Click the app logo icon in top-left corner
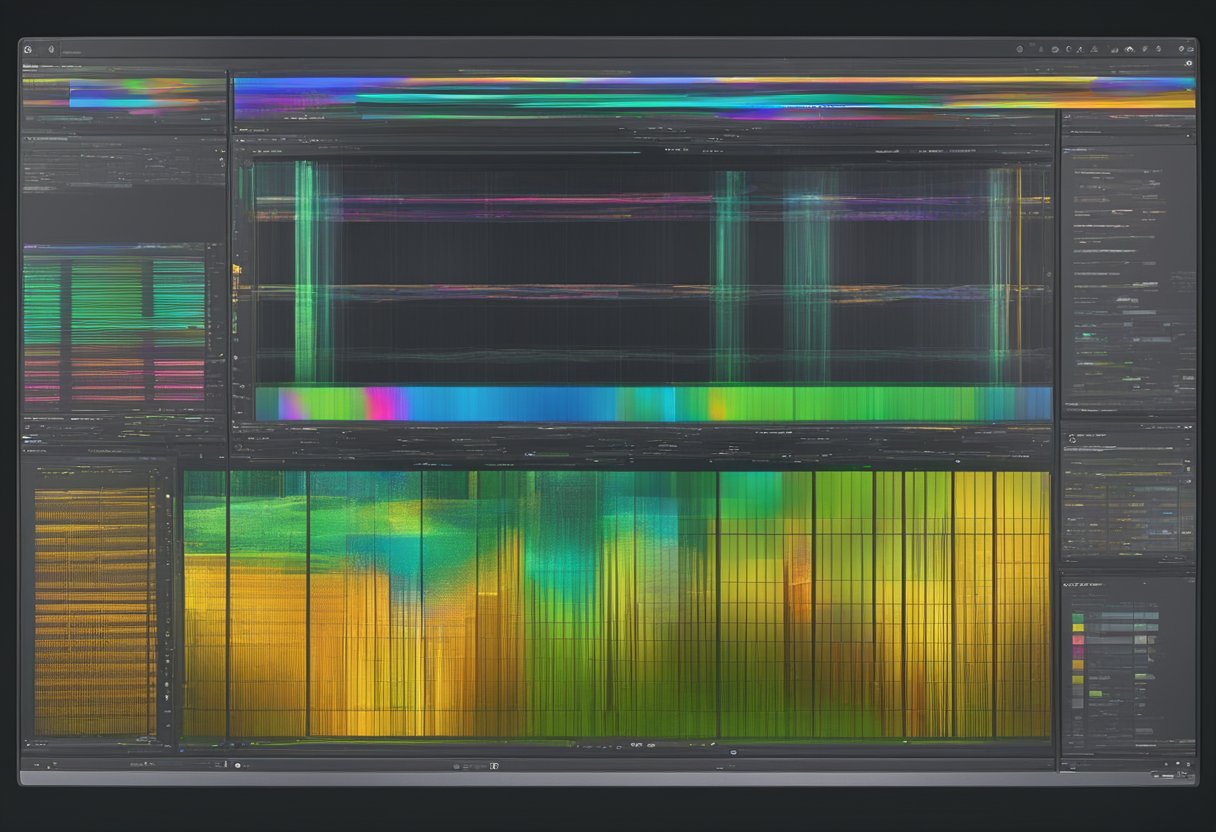 28,49
